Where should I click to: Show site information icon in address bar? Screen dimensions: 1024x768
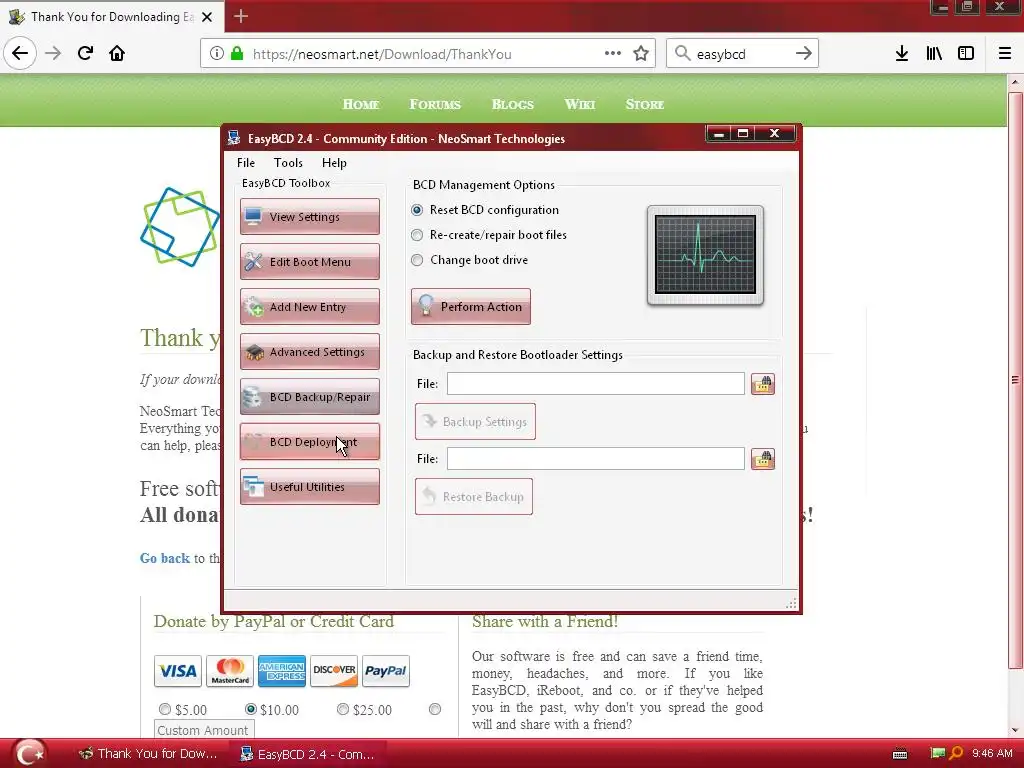click(x=217, y=54)
